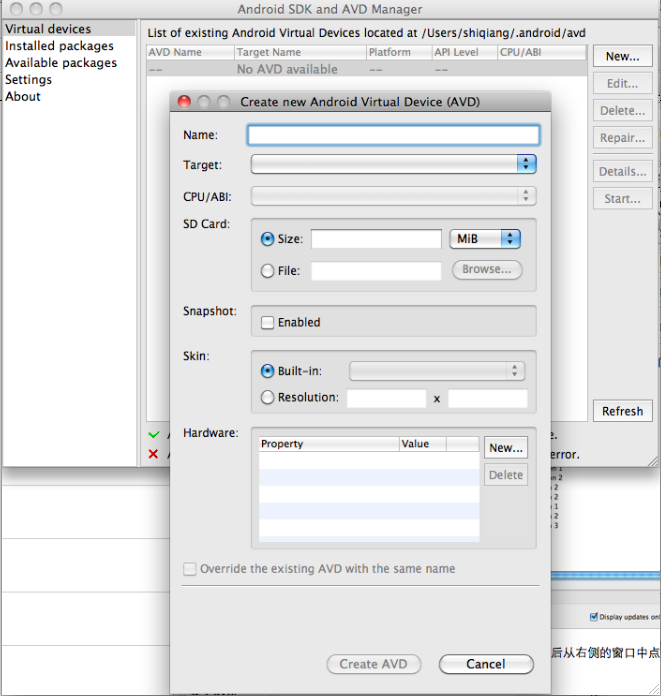Click the AVD Name column header

pos(190,52)
